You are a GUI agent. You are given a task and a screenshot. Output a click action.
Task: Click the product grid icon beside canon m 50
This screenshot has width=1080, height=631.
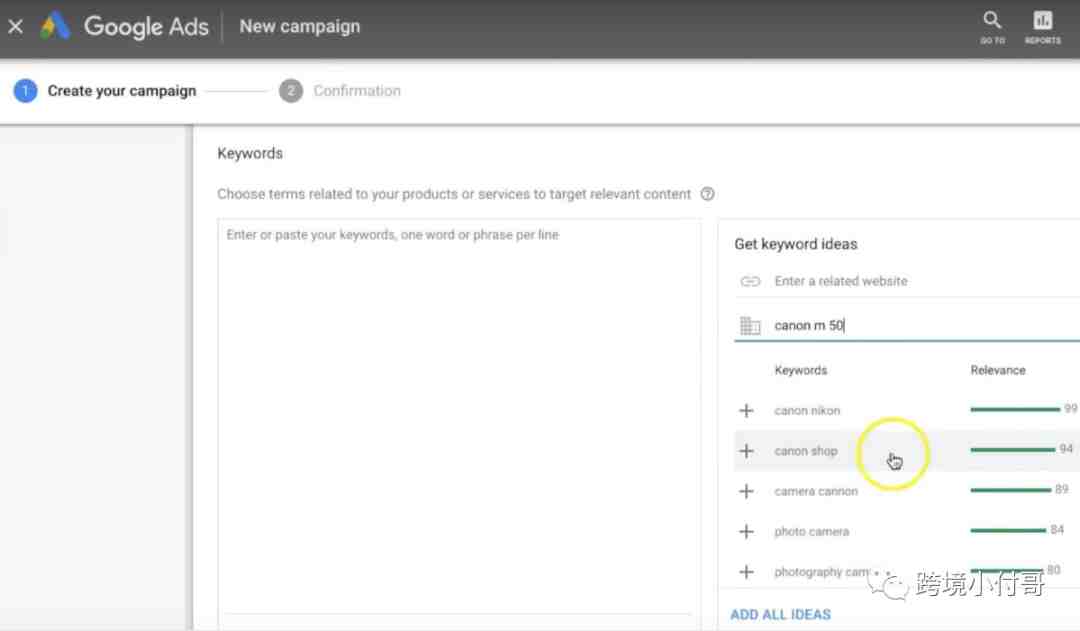click(x=750, y=325)
